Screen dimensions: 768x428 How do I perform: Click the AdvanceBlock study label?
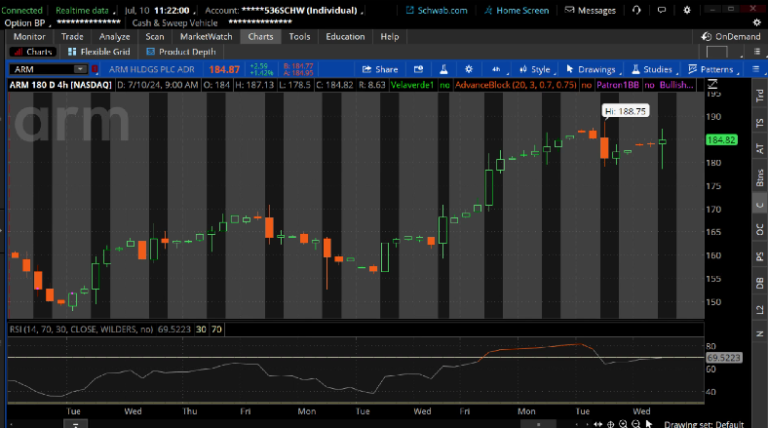(516, 85)
